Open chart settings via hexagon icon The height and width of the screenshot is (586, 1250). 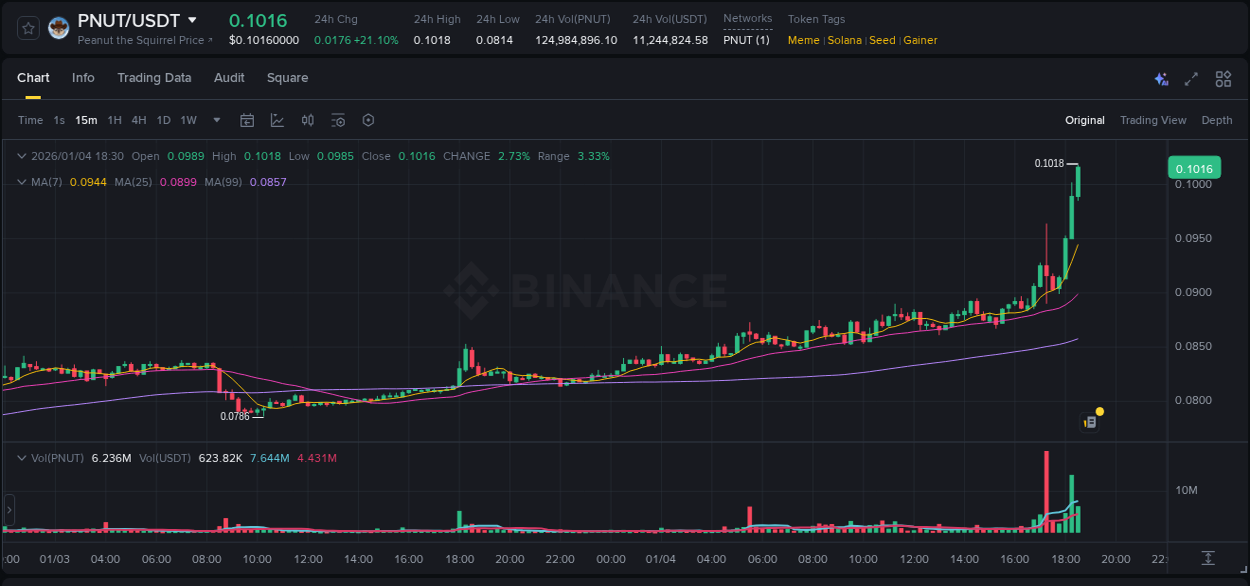[x=368, y=120]
